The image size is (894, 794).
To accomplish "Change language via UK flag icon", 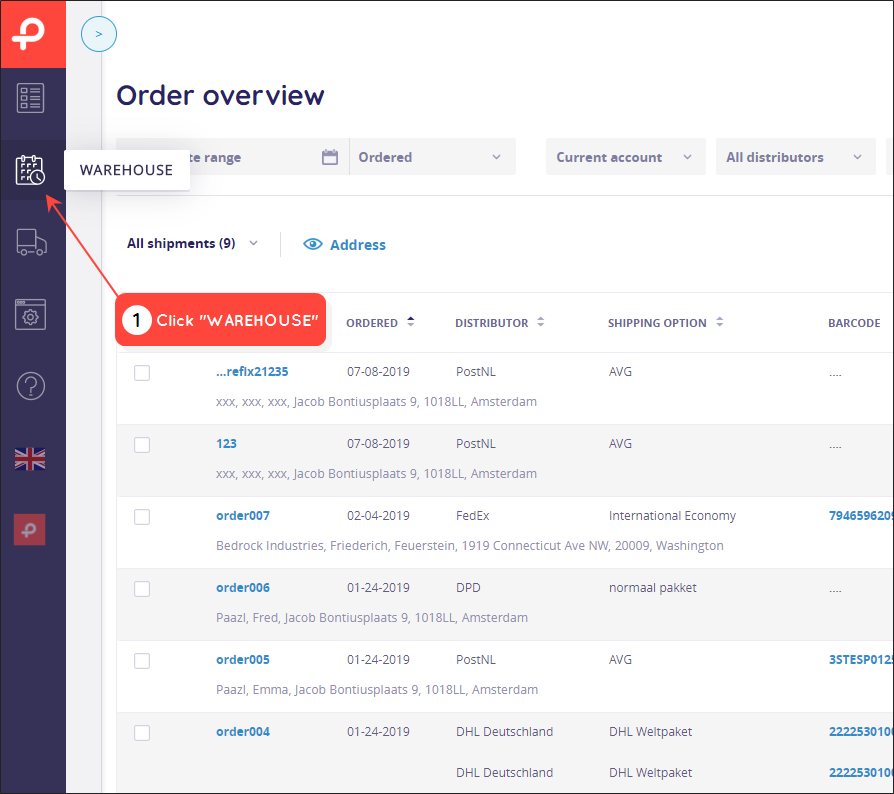I will point(30,459).
